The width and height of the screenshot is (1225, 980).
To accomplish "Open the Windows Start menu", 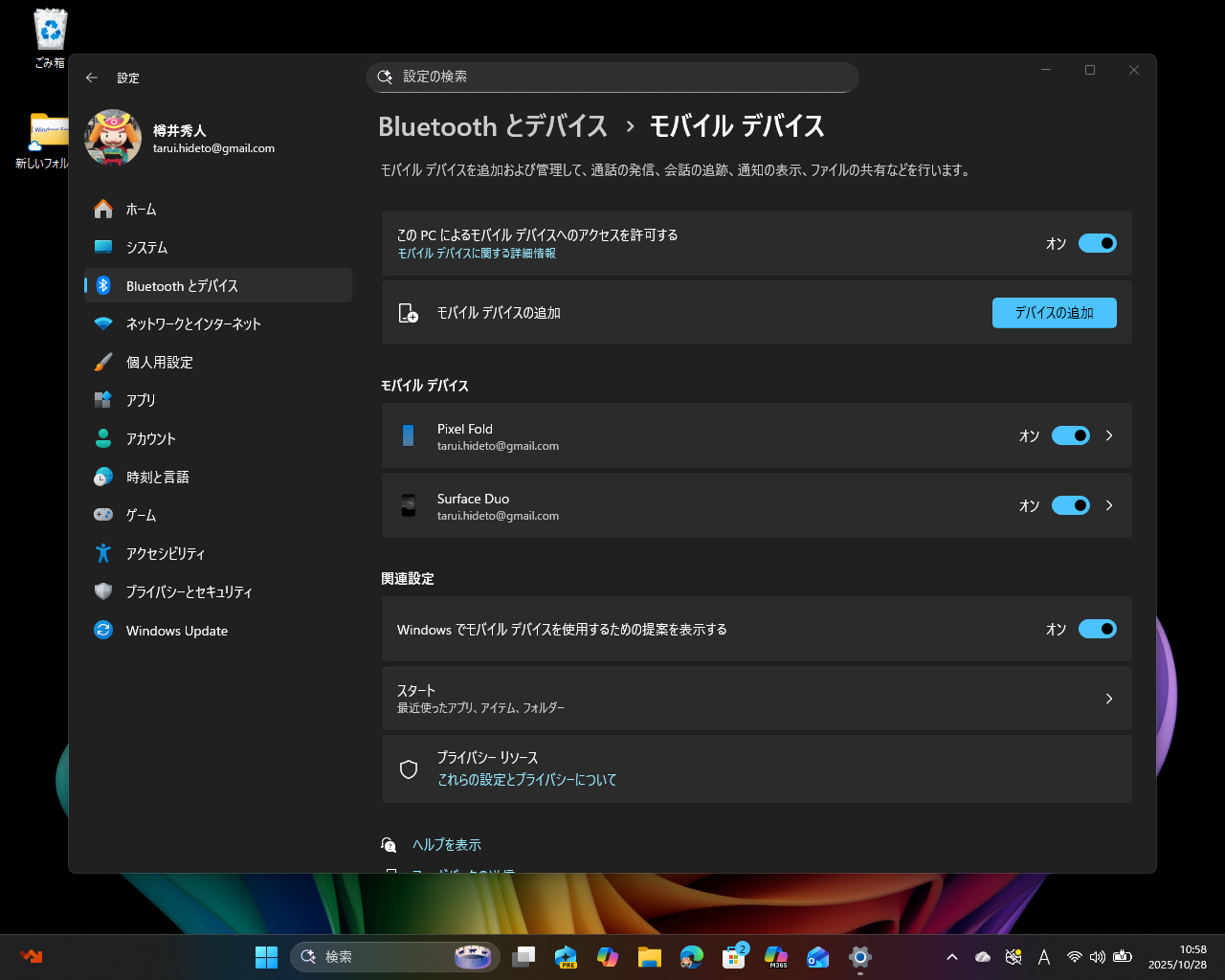I will click(x=266, y=957).
